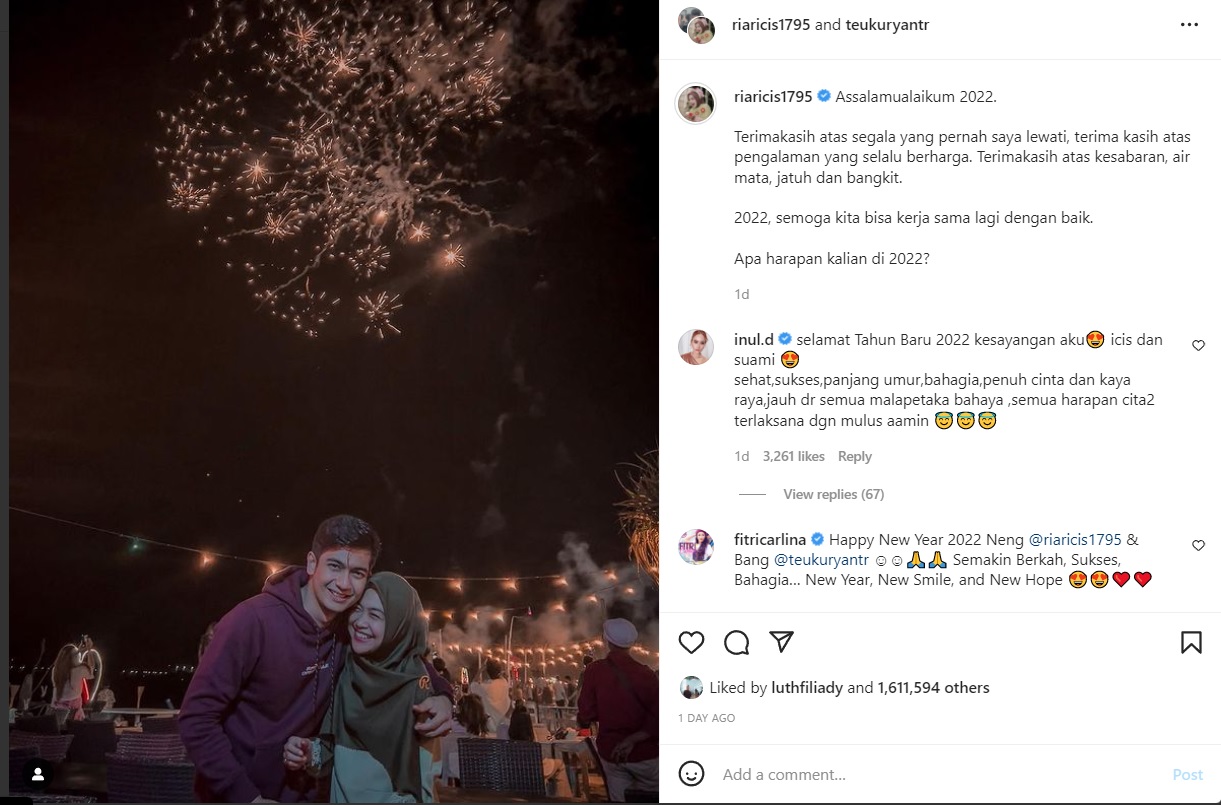Open the list of 1,611,594 others who liked
Viewport: 1221px width, 805px height.
[x=933, y=688]
